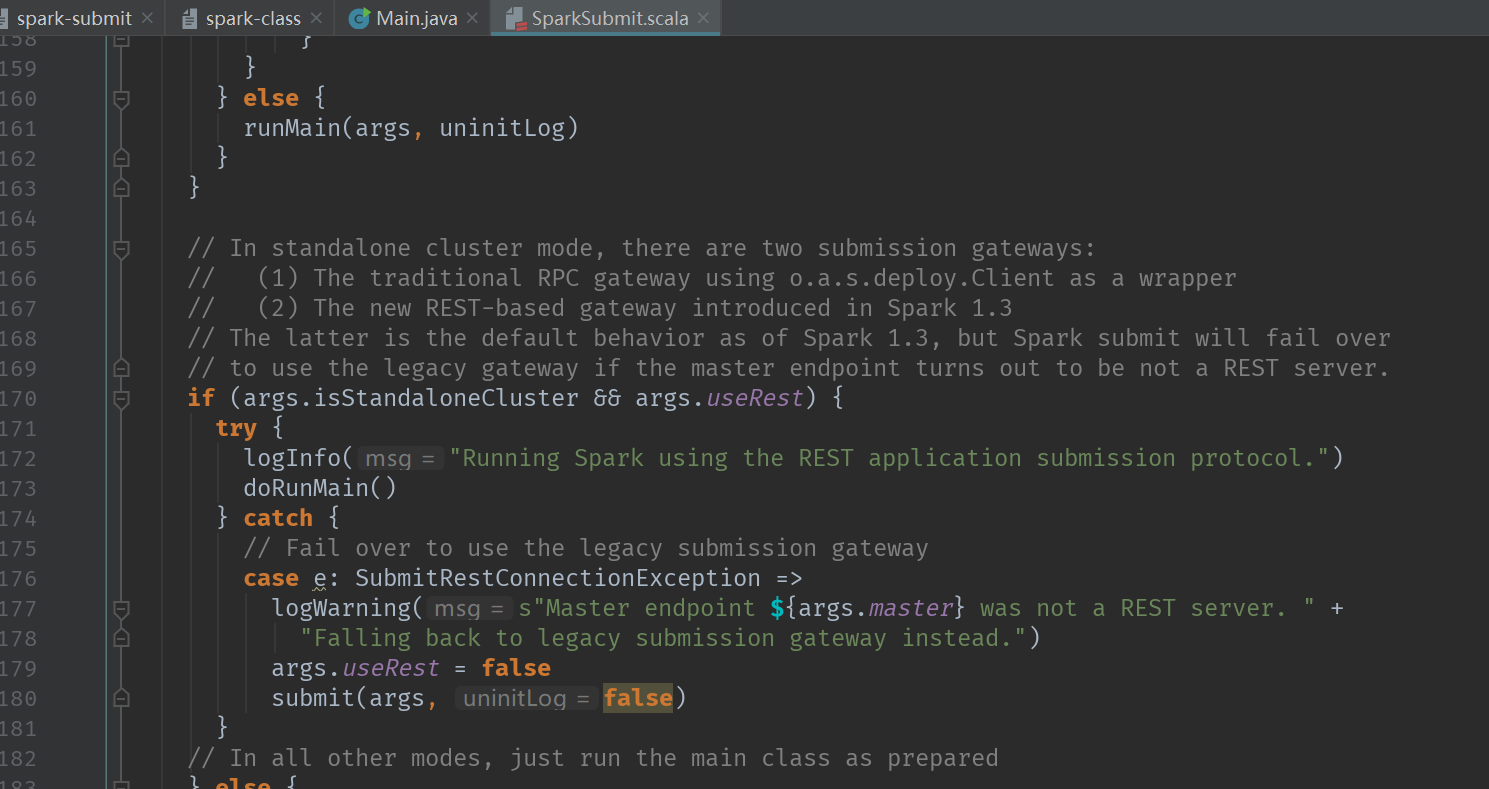Image resolution: width=1489 pixels, height=789 pixels.
Task: Click the runMain method call
Action: click(x=291, y=128)
